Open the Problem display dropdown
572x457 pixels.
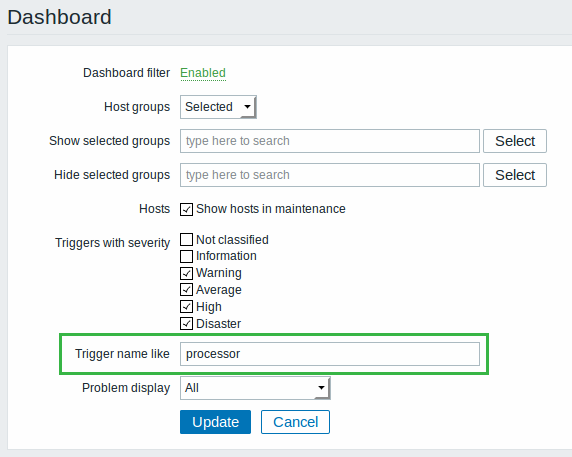pos(255,388)
